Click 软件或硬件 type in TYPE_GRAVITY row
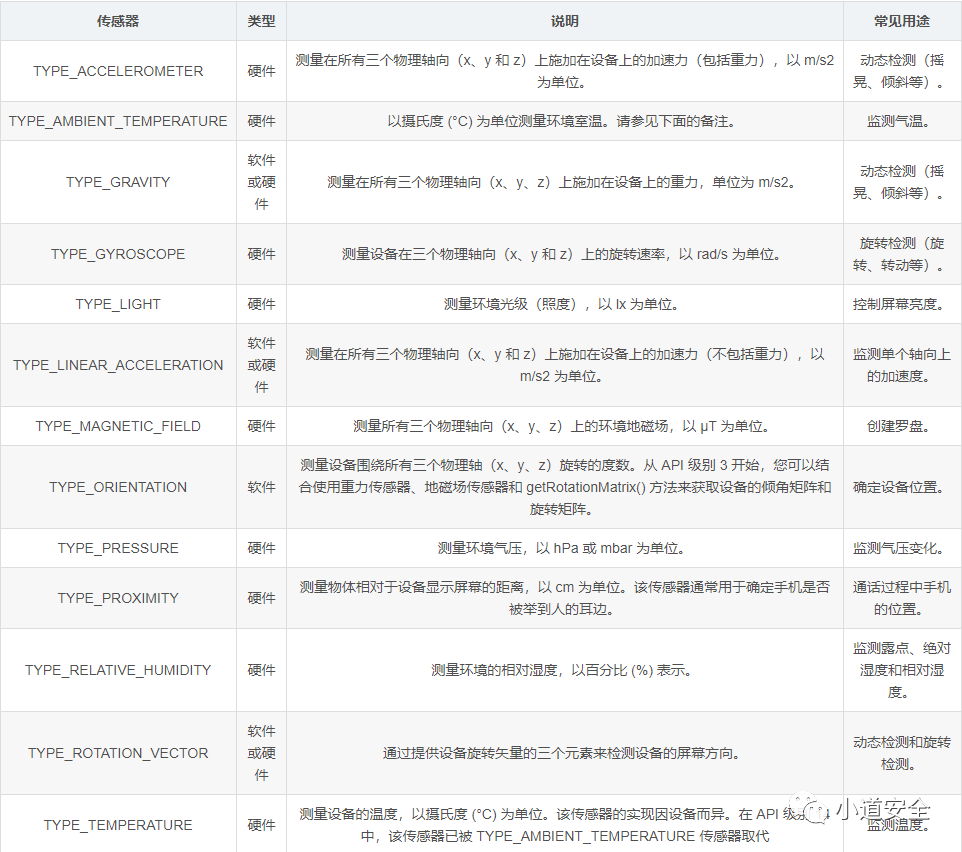 [x=261, y=182]
